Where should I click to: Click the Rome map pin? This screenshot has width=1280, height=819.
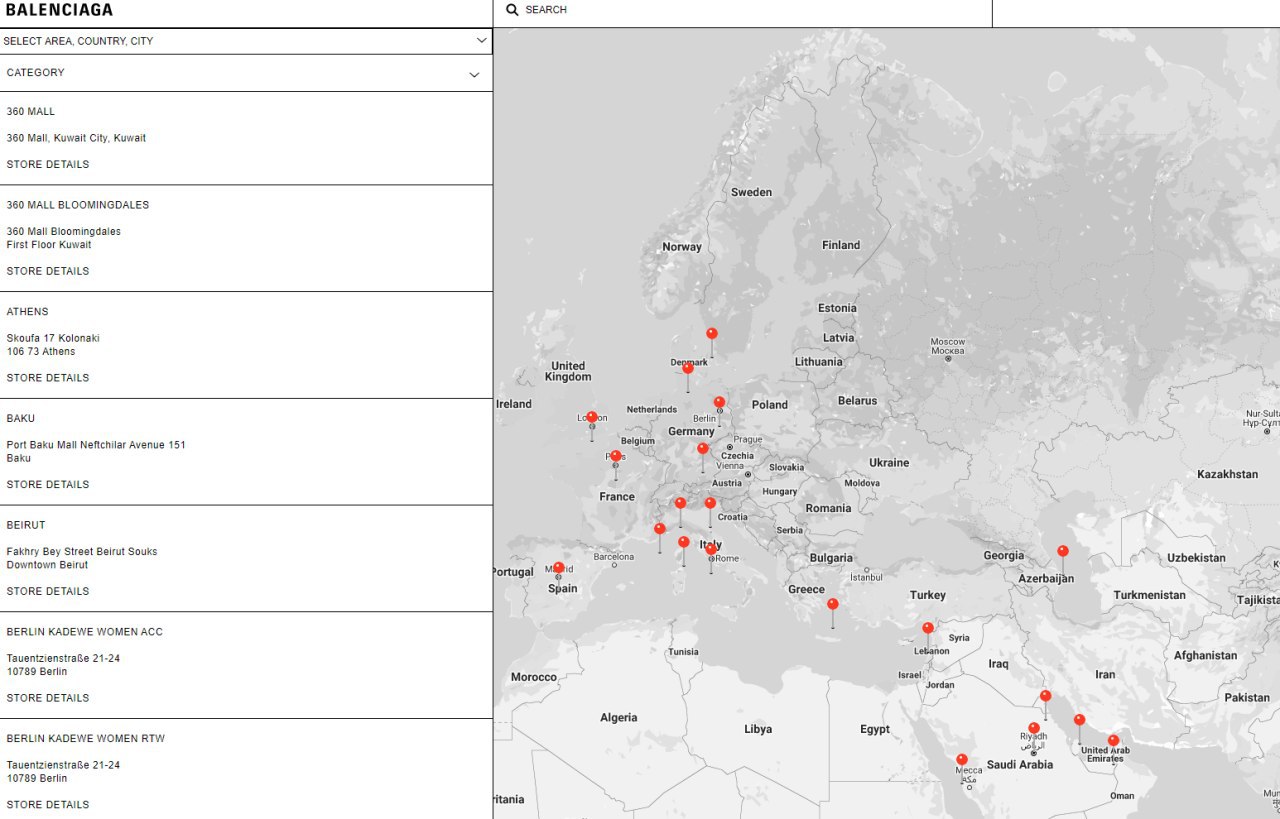711,550
